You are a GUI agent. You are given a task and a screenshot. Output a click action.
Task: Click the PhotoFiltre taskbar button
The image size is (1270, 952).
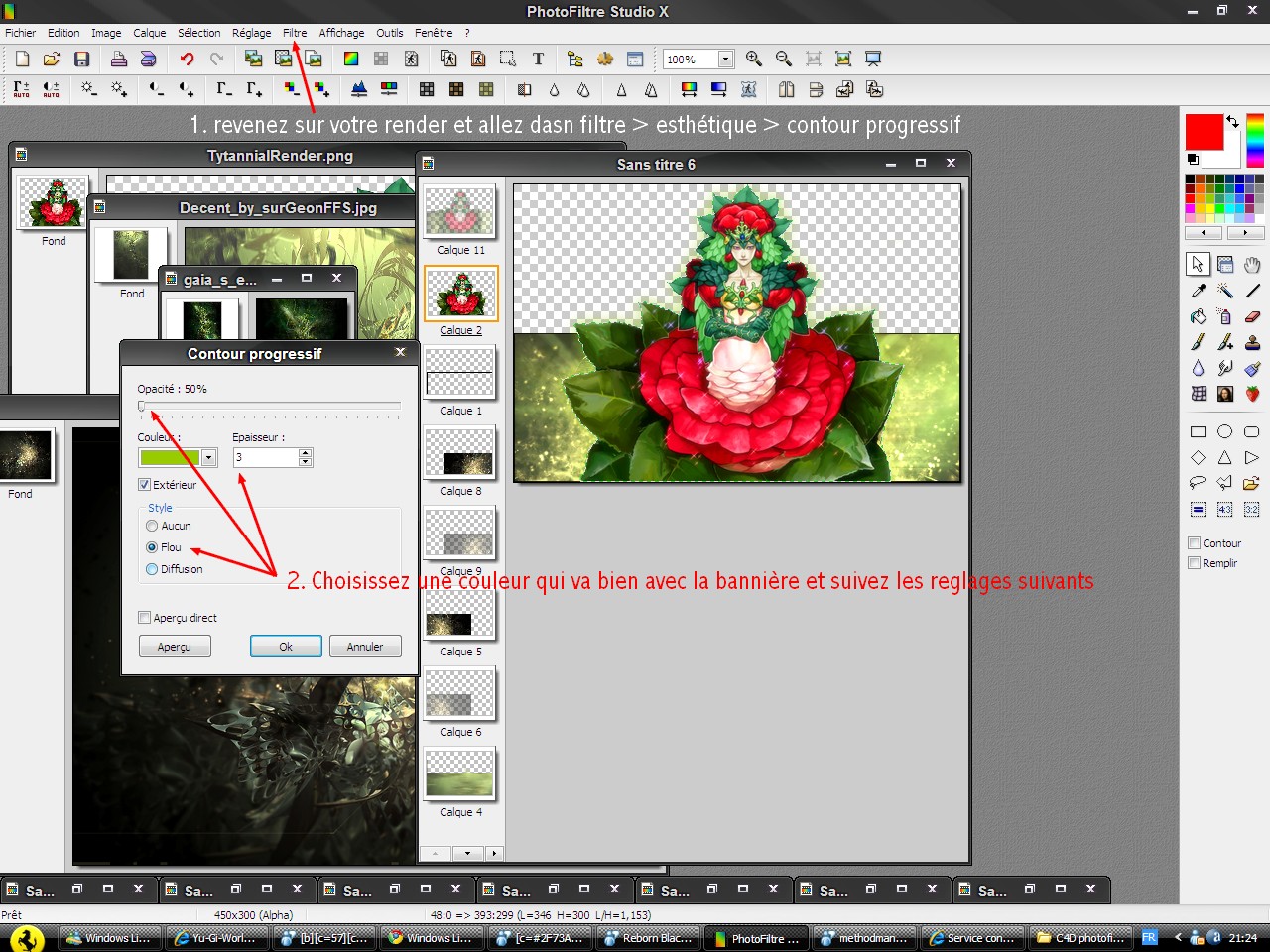pos(757,937)
